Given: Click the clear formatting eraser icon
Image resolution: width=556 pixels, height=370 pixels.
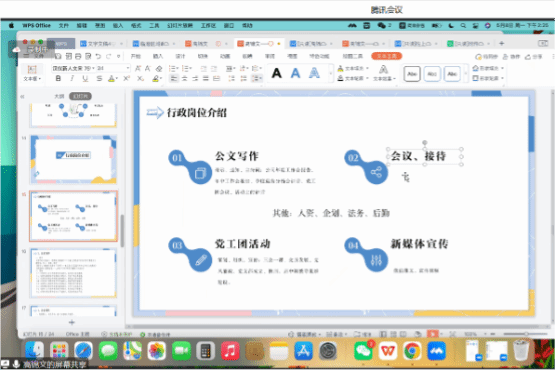Looking at the screenshot, I should tap(159, 68).
